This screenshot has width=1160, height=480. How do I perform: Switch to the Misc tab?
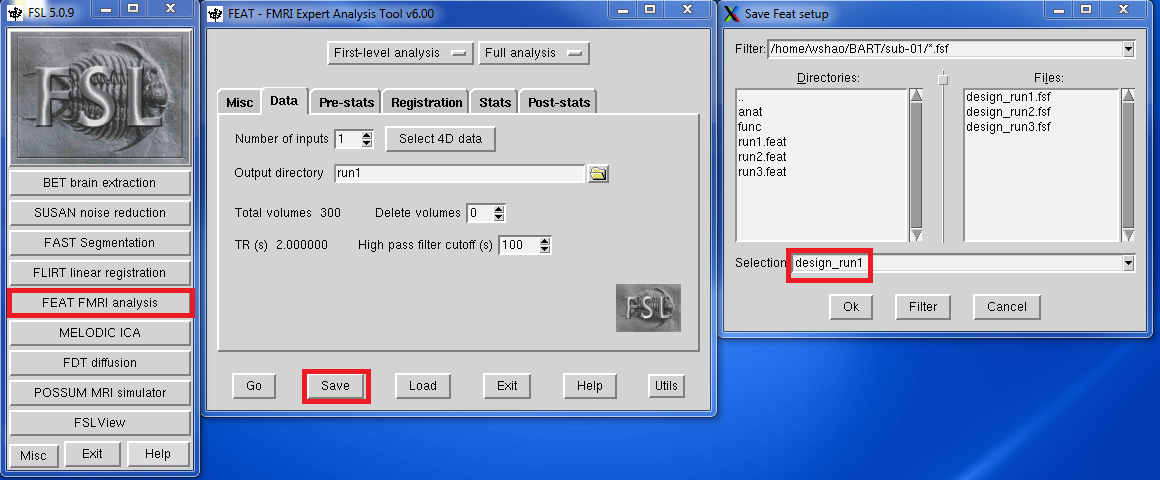pyautogui.click(x=239, y=103)
